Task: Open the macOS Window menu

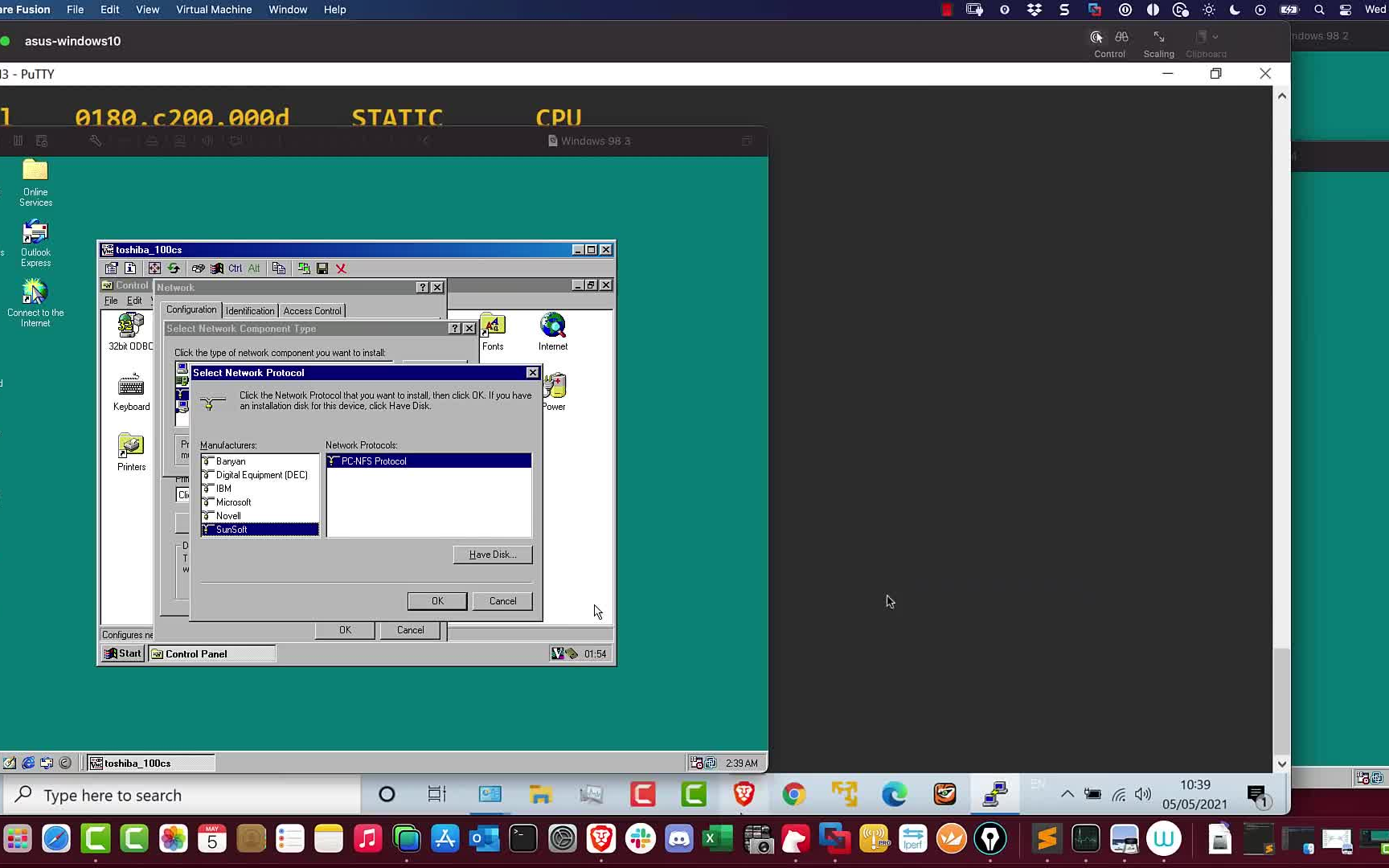Action: (288, 10)
